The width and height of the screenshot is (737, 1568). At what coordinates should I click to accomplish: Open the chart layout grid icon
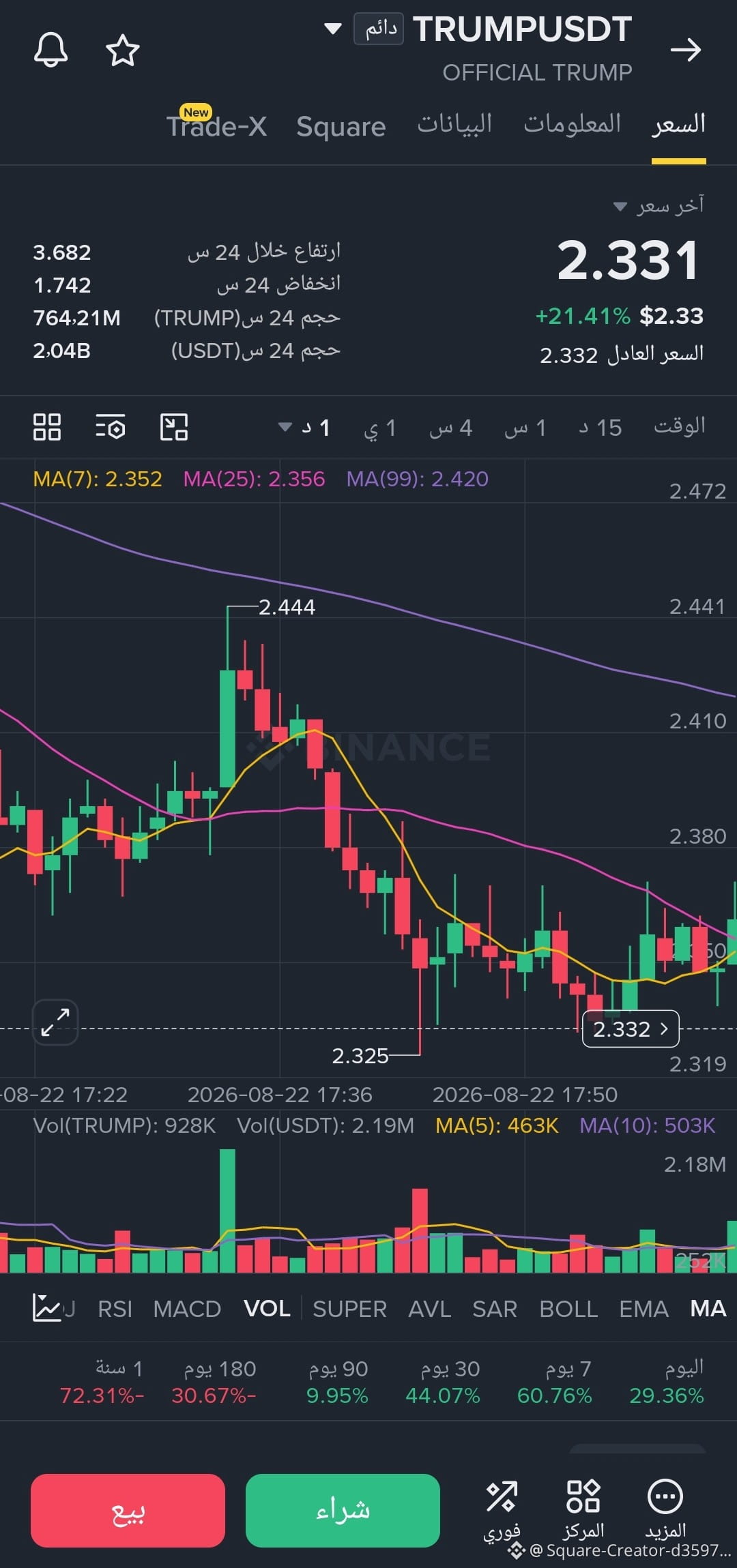(47, 428)
